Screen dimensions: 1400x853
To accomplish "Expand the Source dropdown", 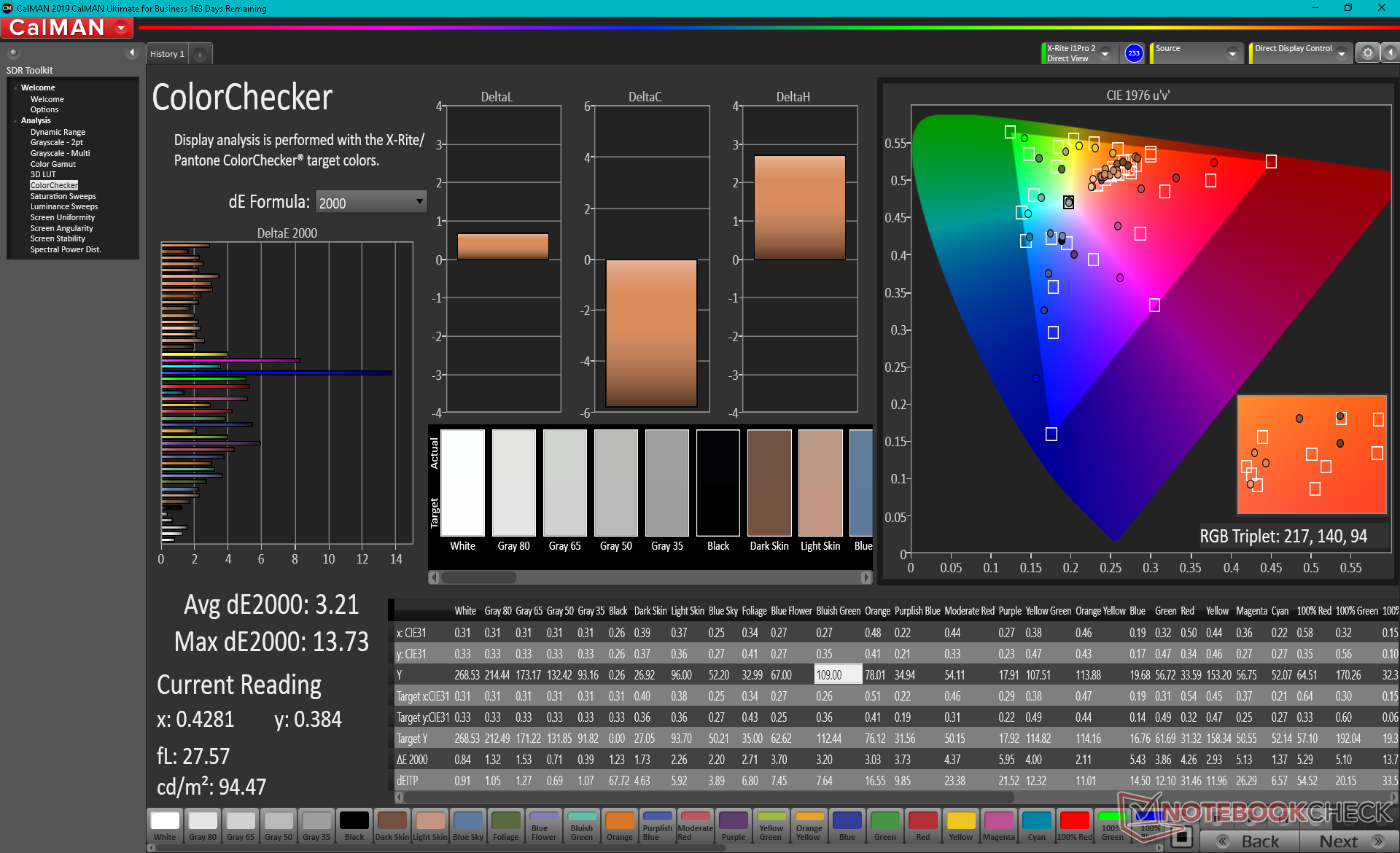I will (x=1232, y=53).
